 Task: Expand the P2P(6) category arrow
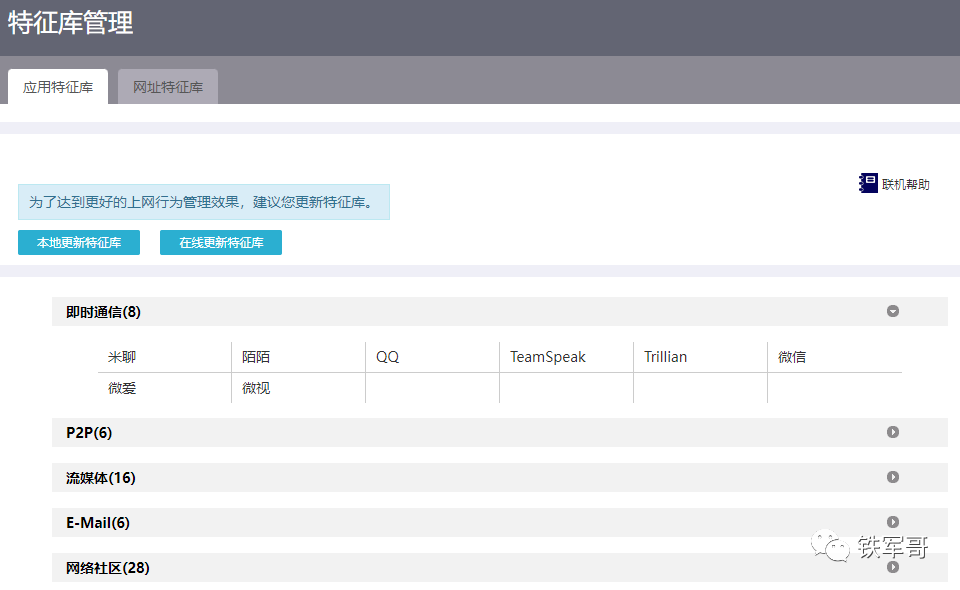pos(893,432)
